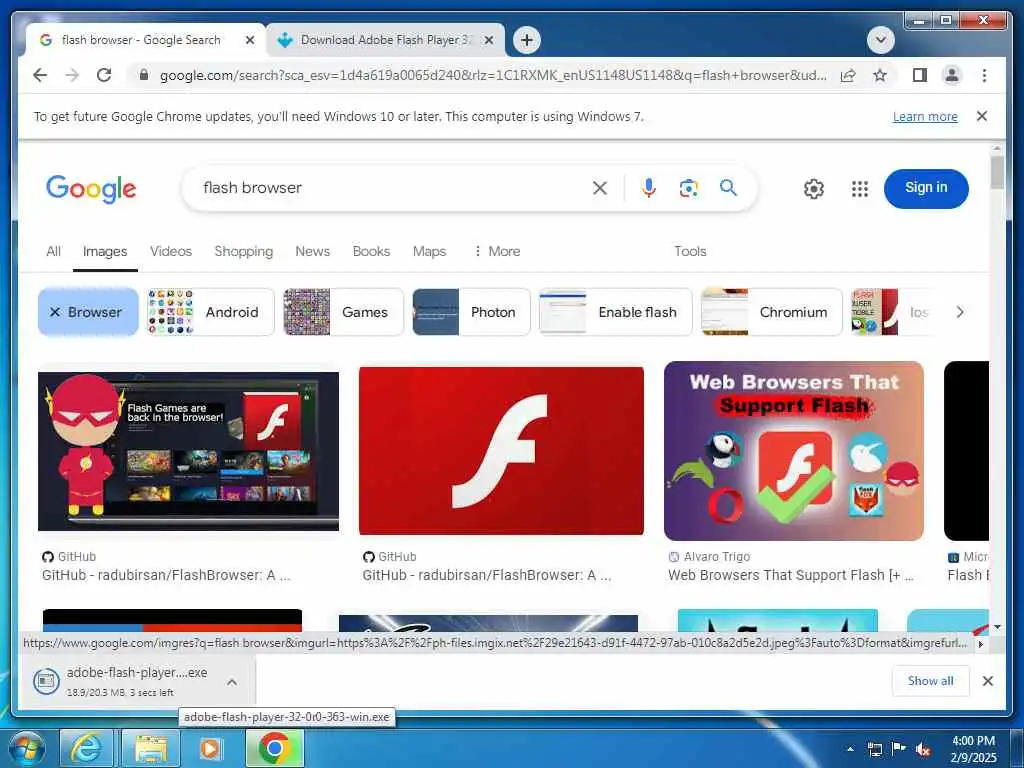Click the clock showing 4:00 PM
Viewport: 1024px width, 768px height.
(x=974, y=749)
